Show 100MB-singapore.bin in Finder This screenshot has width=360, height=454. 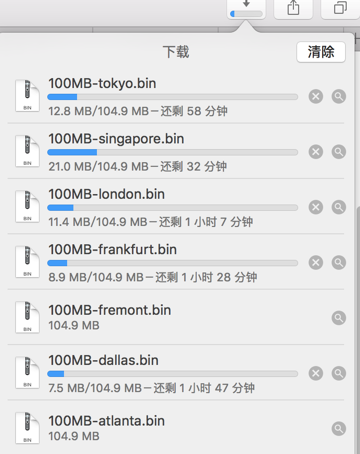click(339, 152)
